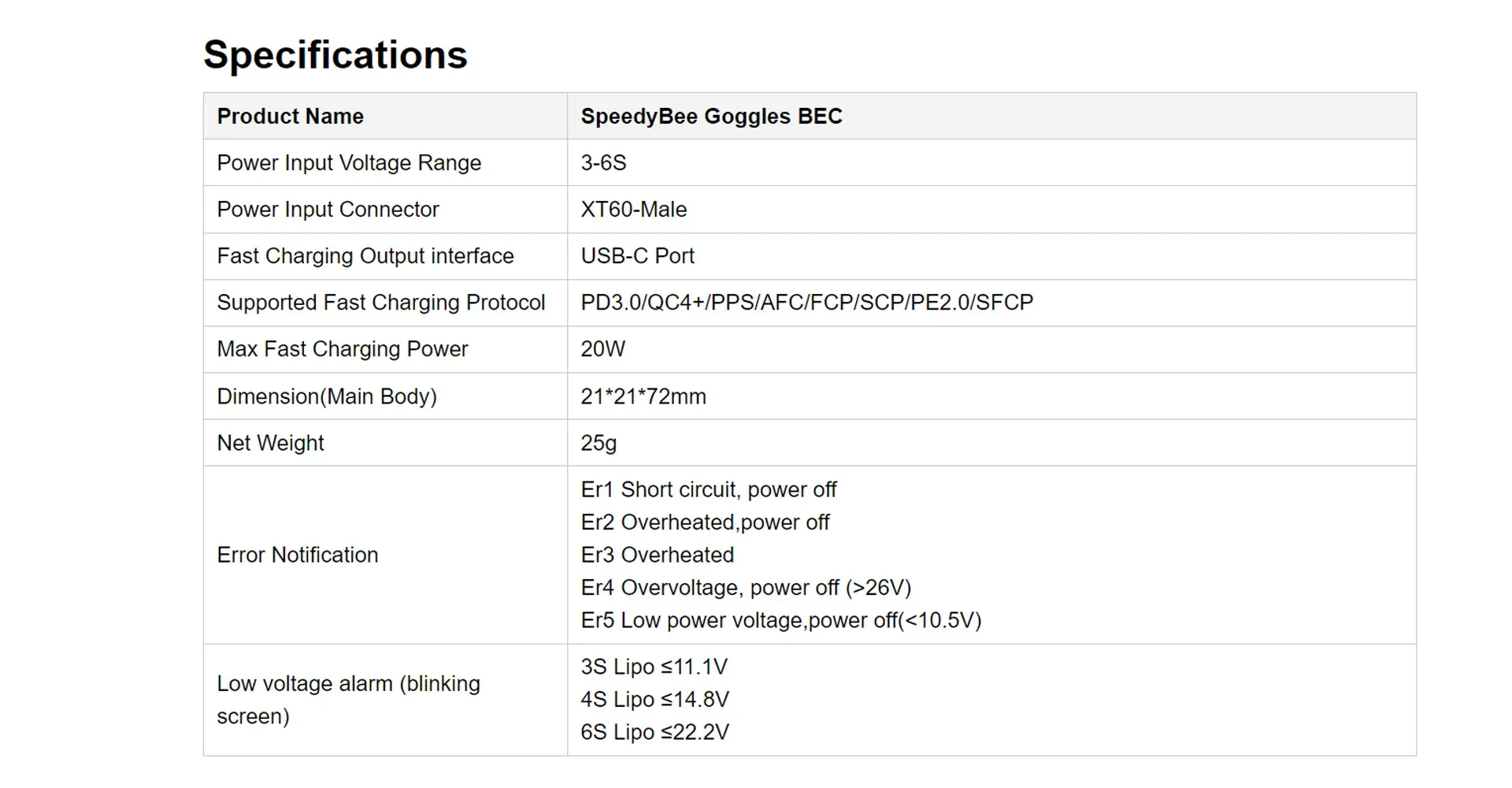Click the Dimension(Main Body) label
The width and height of the screenshot is (1512, 788).
click(327, 396)
